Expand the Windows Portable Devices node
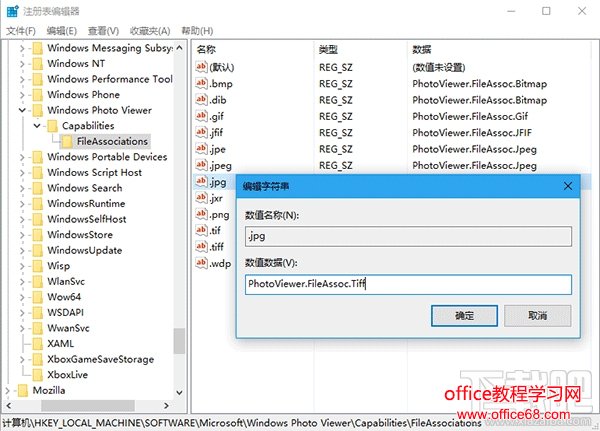The height and width of the screenshot is (431, 600). [x=22, y=157]
